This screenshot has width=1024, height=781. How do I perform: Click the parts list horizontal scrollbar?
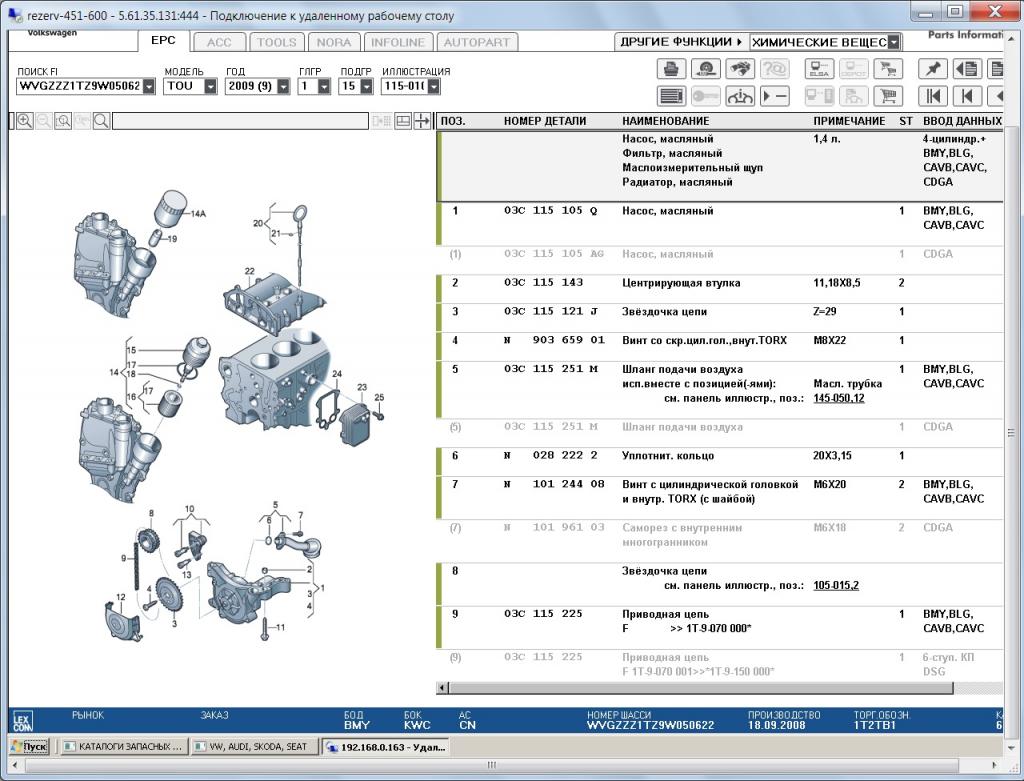tap(701, 688)
